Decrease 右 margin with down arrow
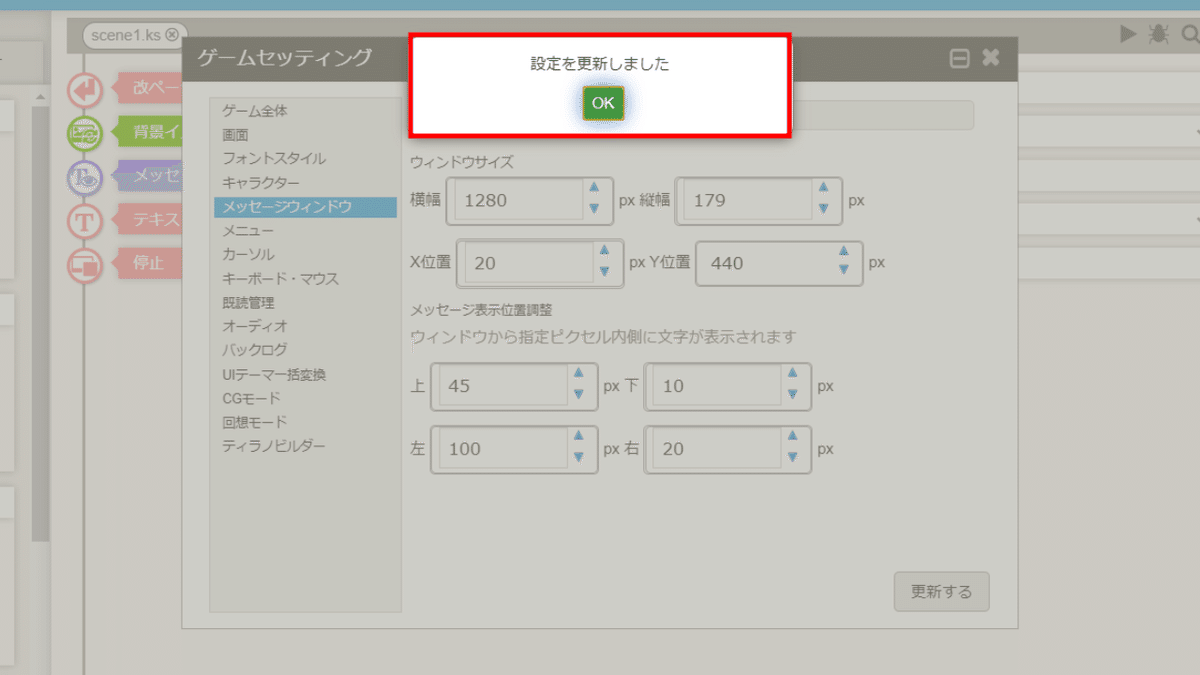 792,457
